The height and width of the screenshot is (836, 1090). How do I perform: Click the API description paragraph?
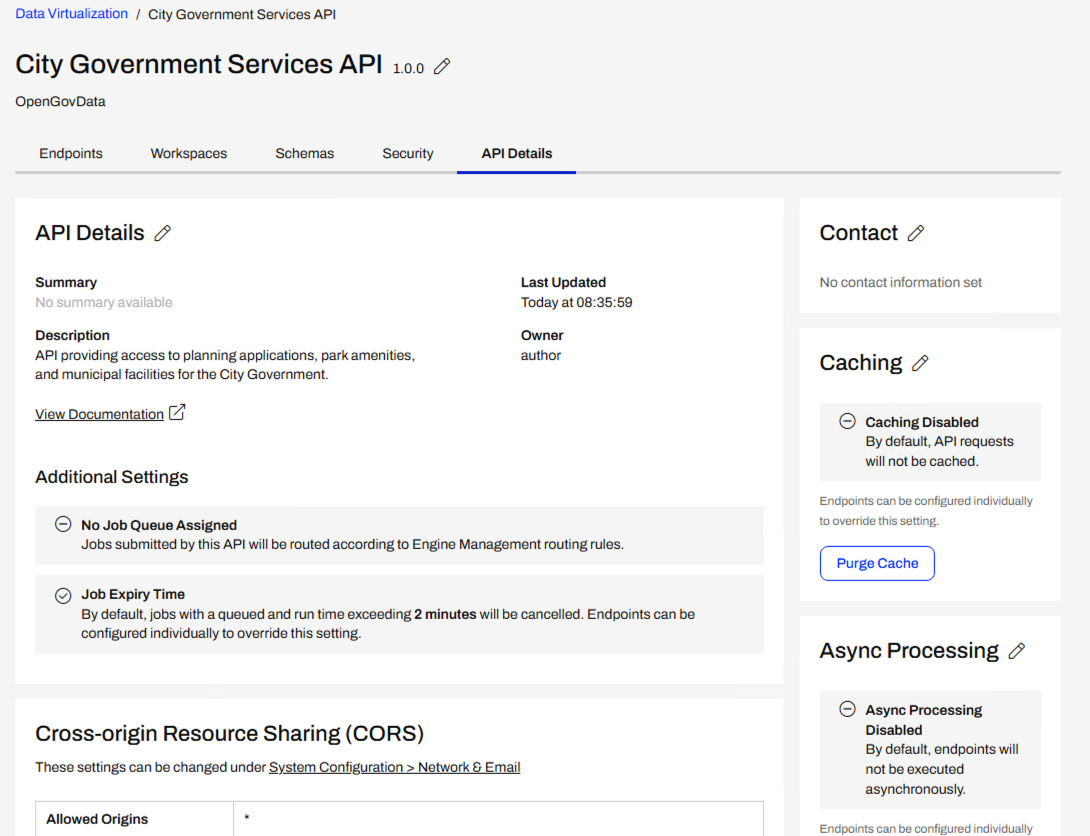coord(225,365)
